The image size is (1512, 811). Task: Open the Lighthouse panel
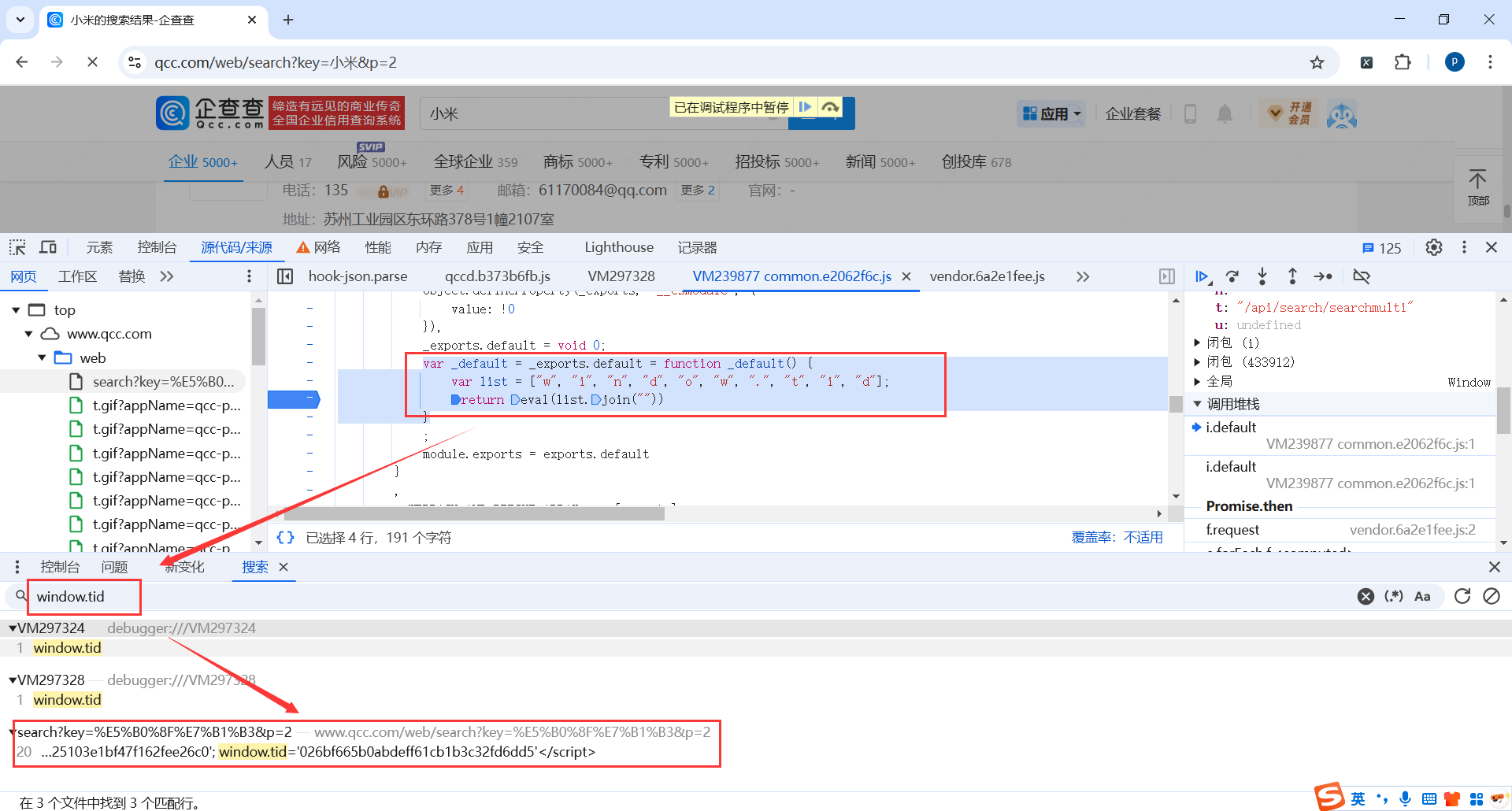[619, 247]
